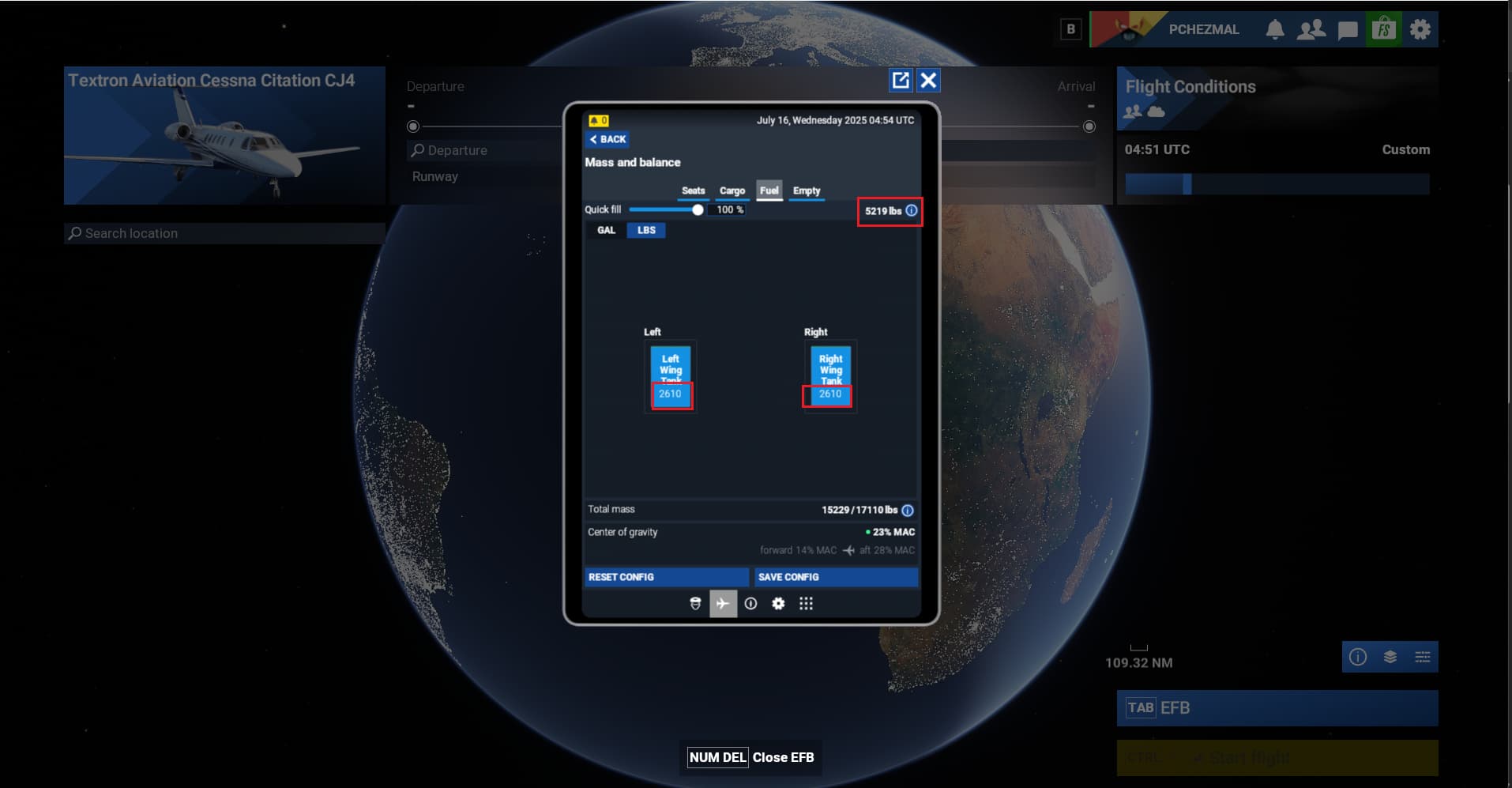Pop out the EFB into new window
The height and width of the screenshot is (788, 1512).
[x=901, y=80]
